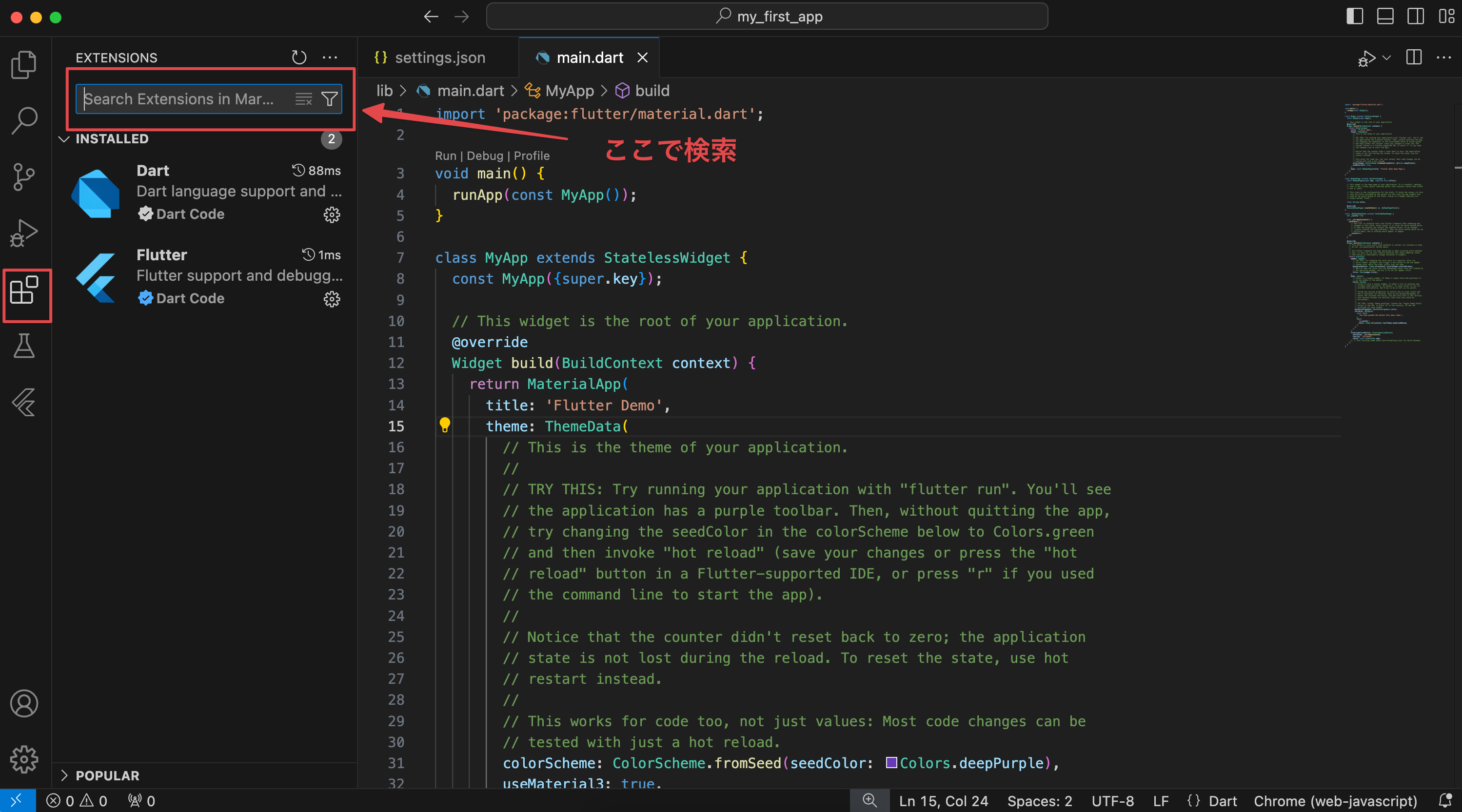Image resolution: width=1462 pixels, height=812 pixels.
Task: Open Extensions views and more actions menu
Action: coord(330,58)
